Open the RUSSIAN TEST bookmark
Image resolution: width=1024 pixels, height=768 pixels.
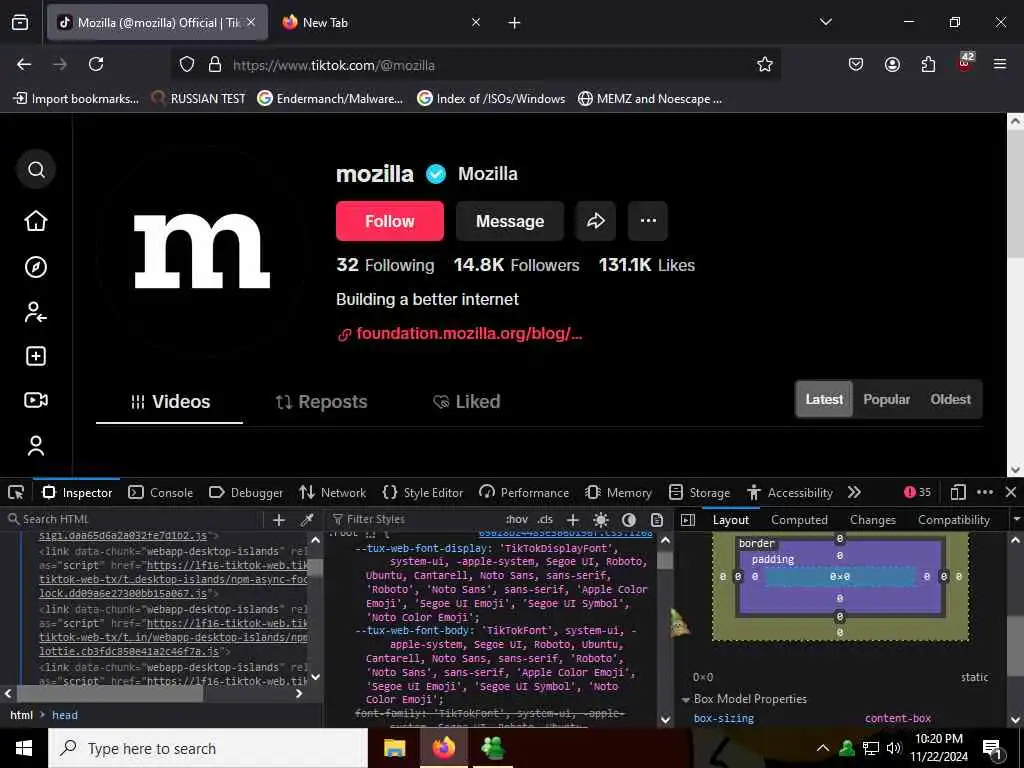(199, 99)
